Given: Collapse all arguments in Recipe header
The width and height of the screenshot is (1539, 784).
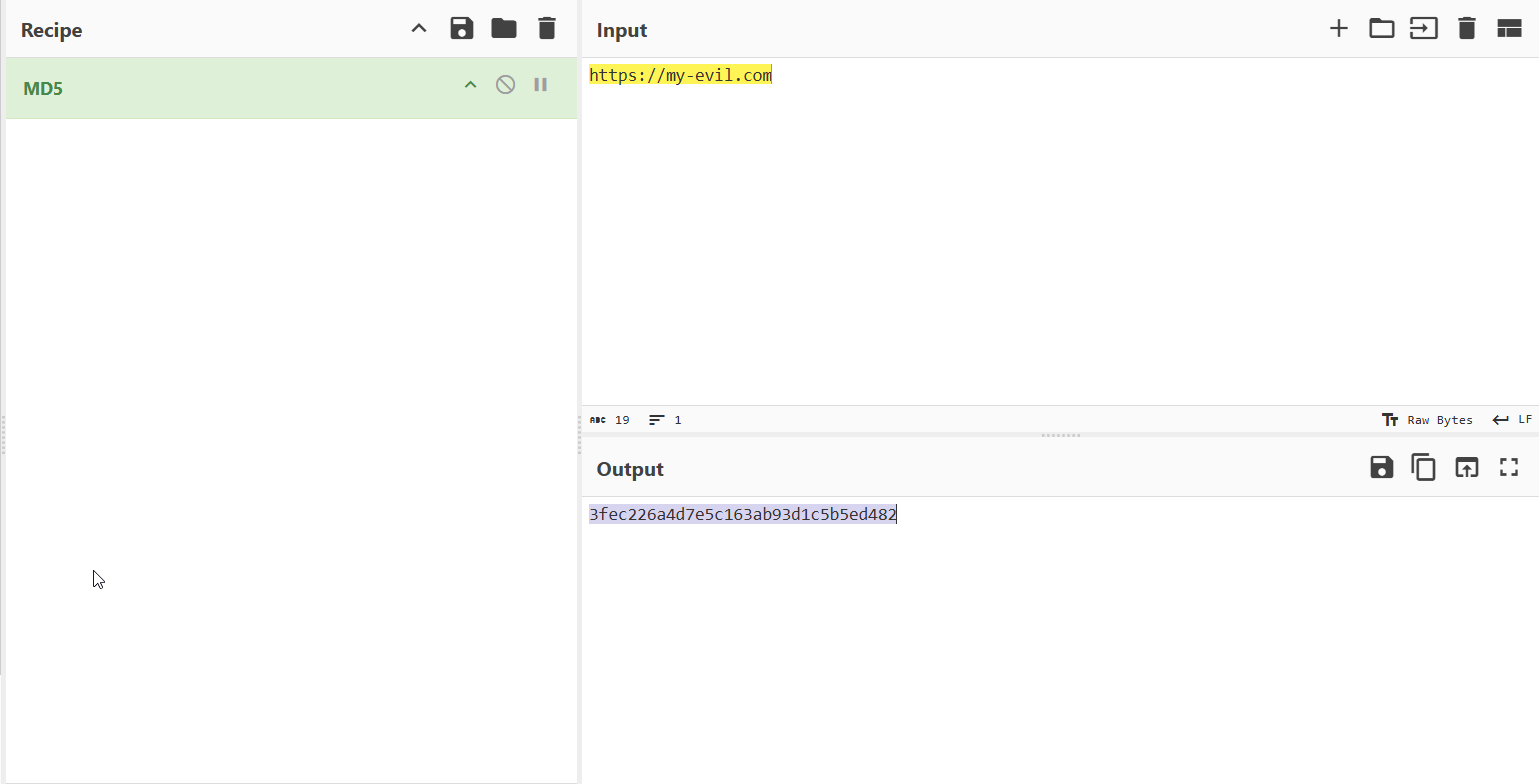Looking at the screenshot, I should point(419,29).
